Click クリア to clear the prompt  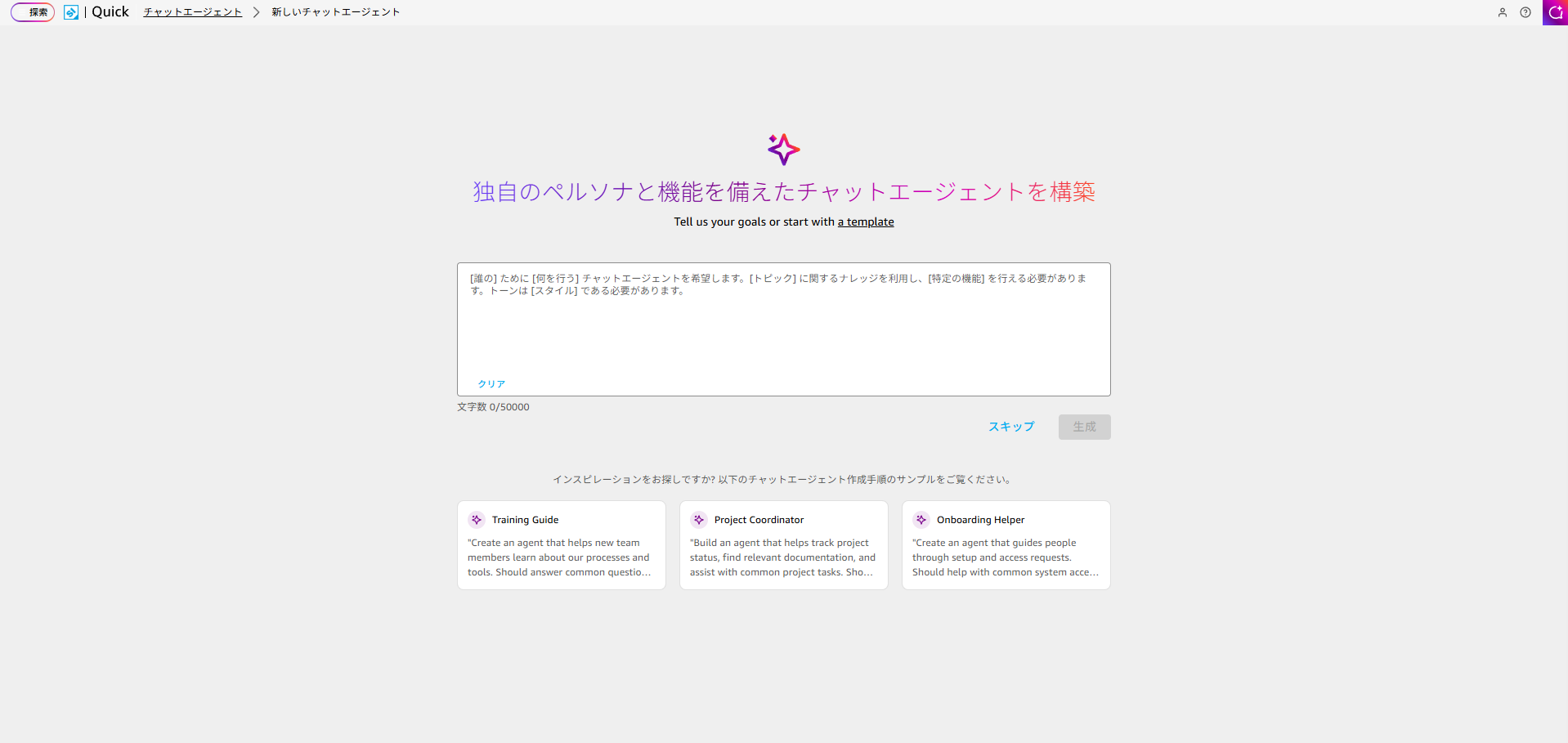[491, 384]
